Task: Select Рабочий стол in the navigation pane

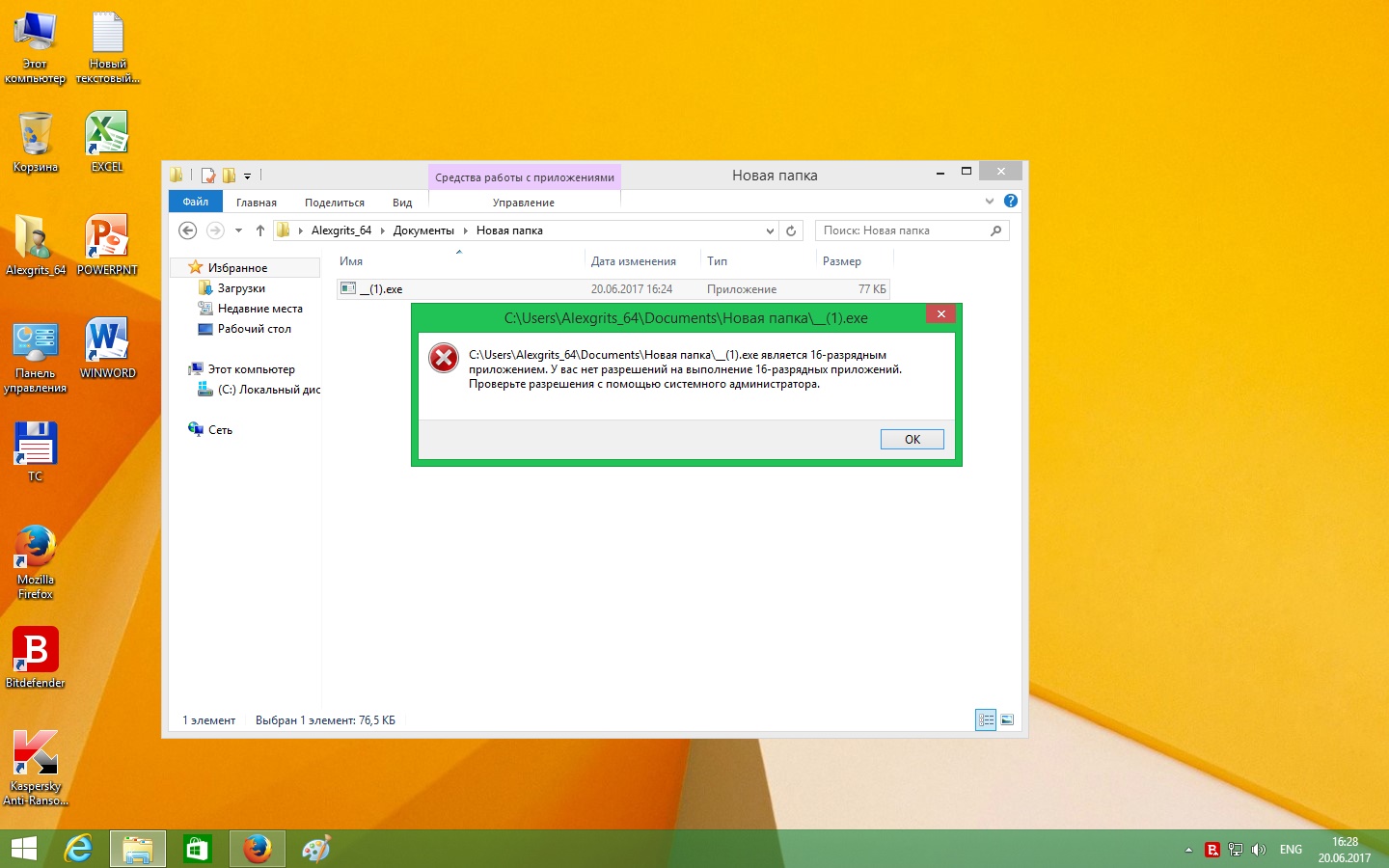Action: (x=254, y=329)
